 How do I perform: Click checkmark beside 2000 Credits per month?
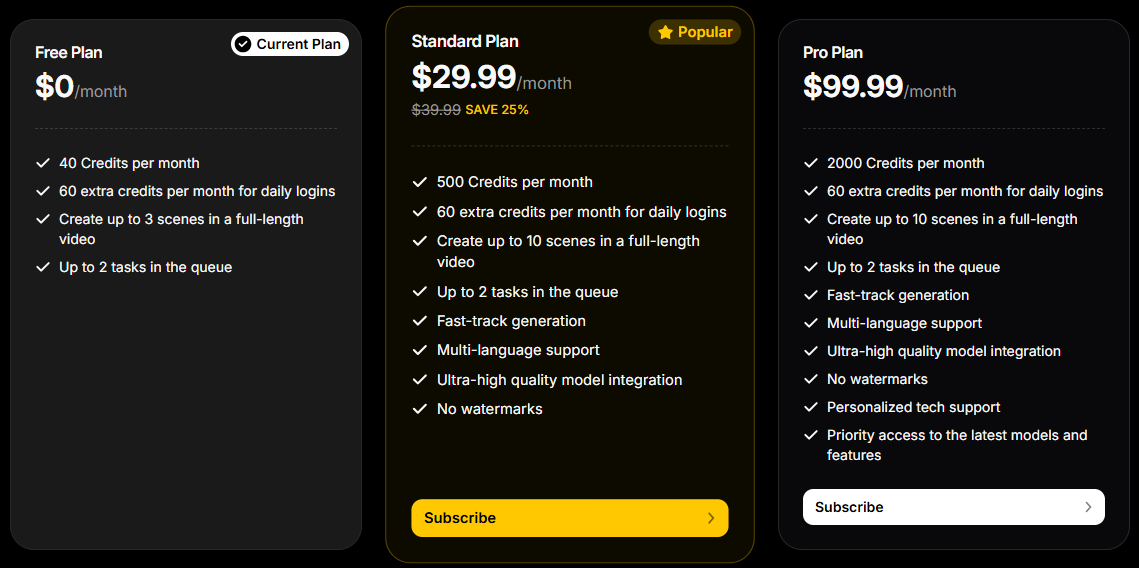point(811,163)
